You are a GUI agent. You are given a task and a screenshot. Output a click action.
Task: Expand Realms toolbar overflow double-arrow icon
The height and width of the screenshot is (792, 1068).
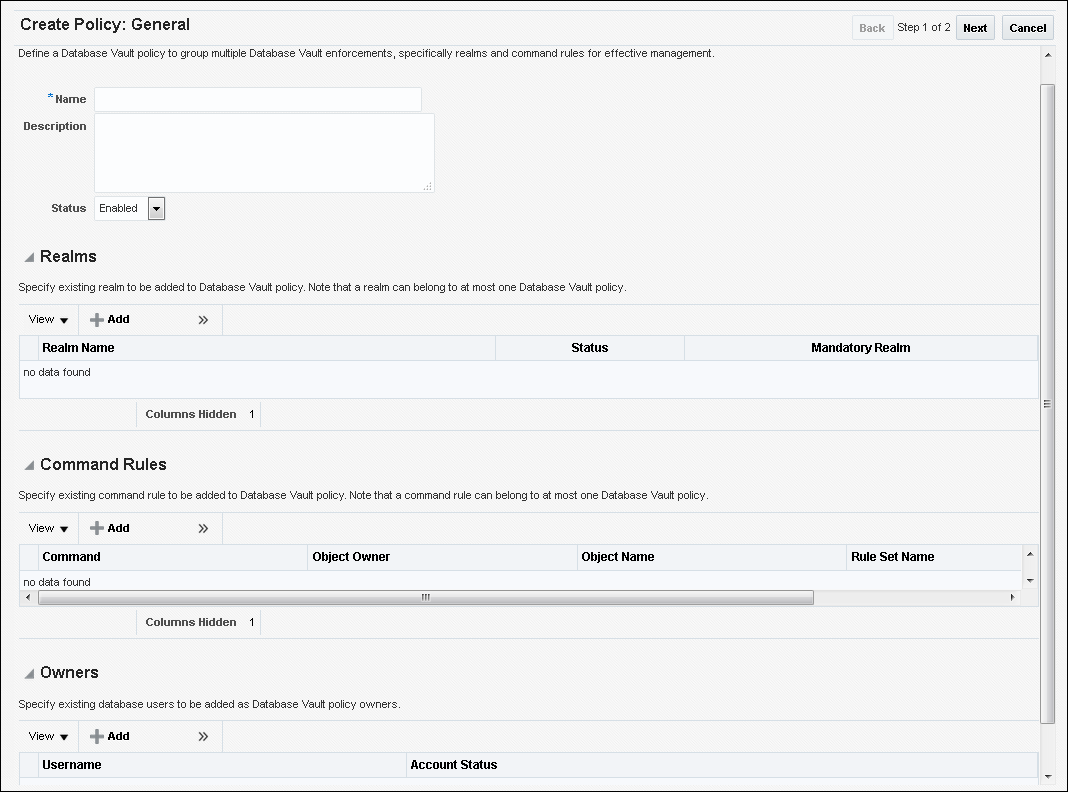(x=203, y=320)
